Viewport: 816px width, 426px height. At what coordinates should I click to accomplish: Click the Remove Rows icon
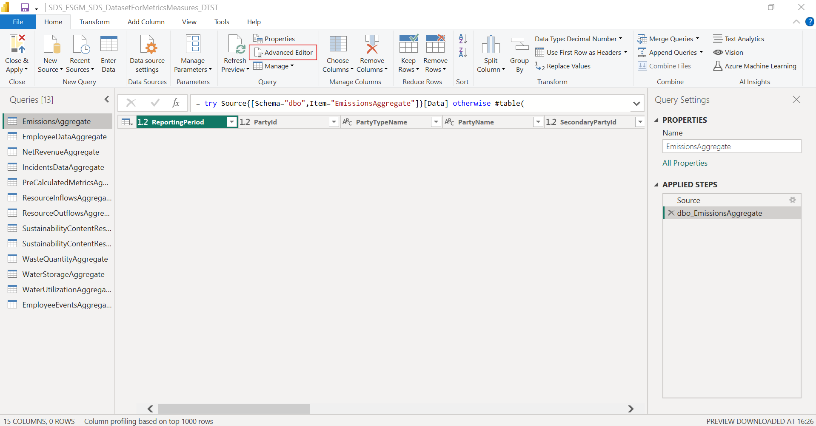[x=435, y=44]
